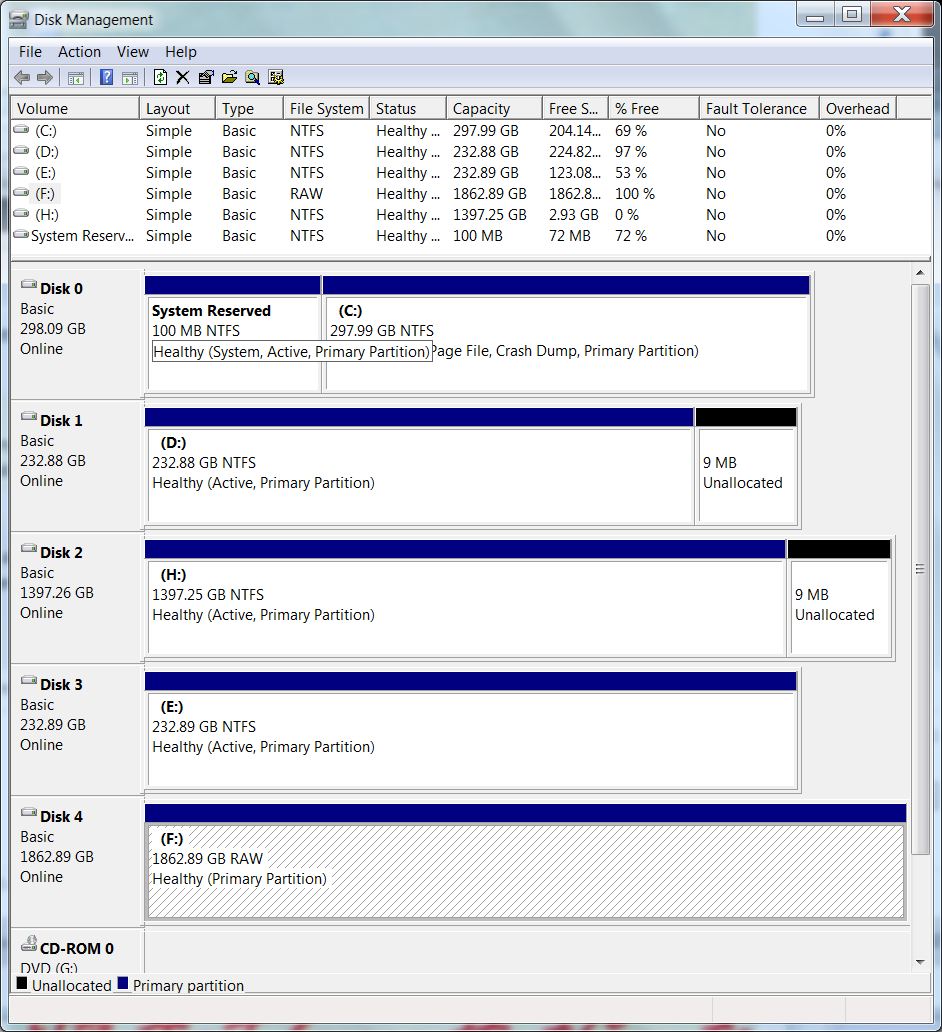Click the Refresh toolbar icon
Viewport: 942px width, 1032px height.
160,77
